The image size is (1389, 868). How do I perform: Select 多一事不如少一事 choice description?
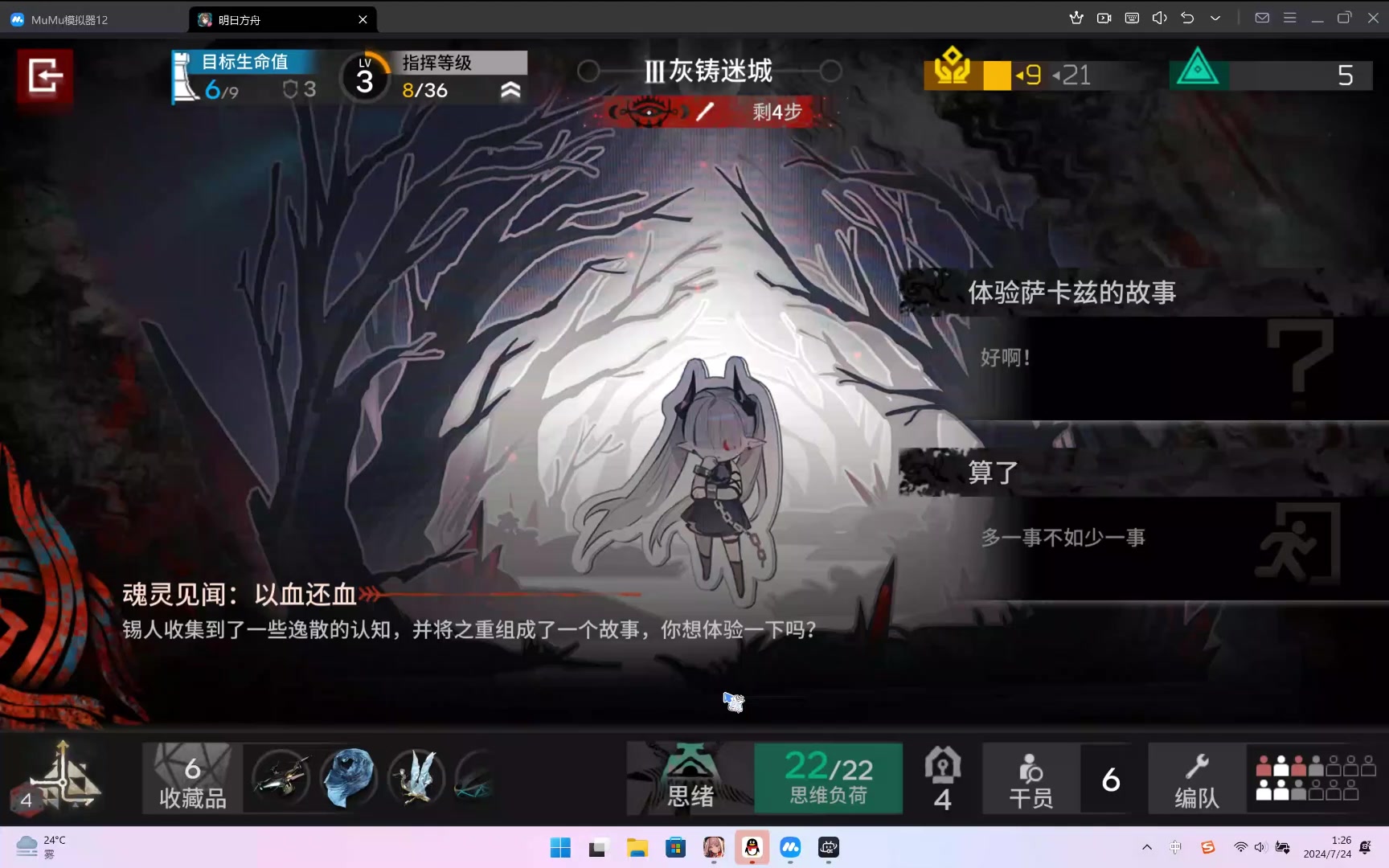pyautogui.click(x=1063, y=537)
